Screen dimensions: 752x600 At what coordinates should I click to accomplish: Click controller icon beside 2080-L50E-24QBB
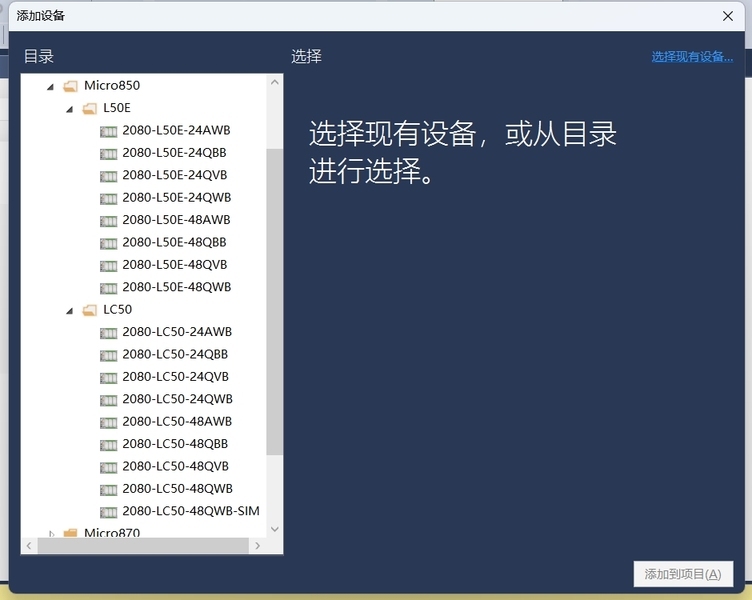click(x=108, y=154)
